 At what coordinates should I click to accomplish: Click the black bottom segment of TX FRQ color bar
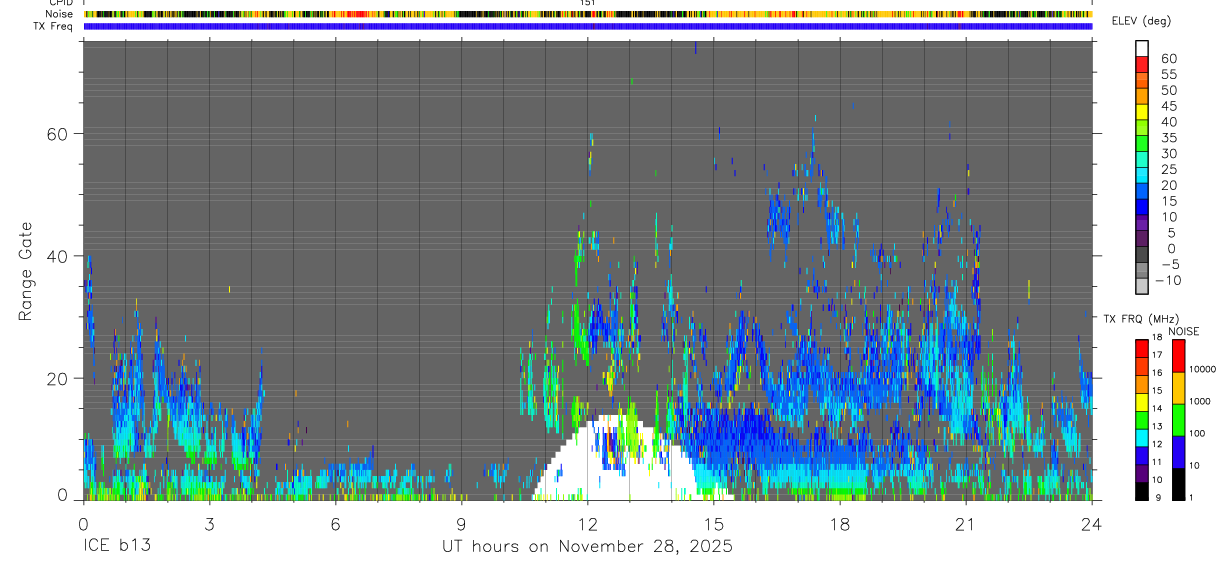click(1142, 490)
